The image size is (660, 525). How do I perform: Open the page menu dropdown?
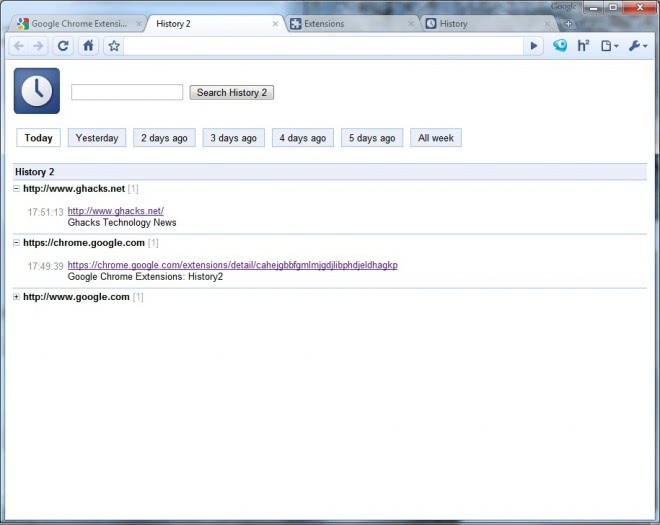coord(609,46)
